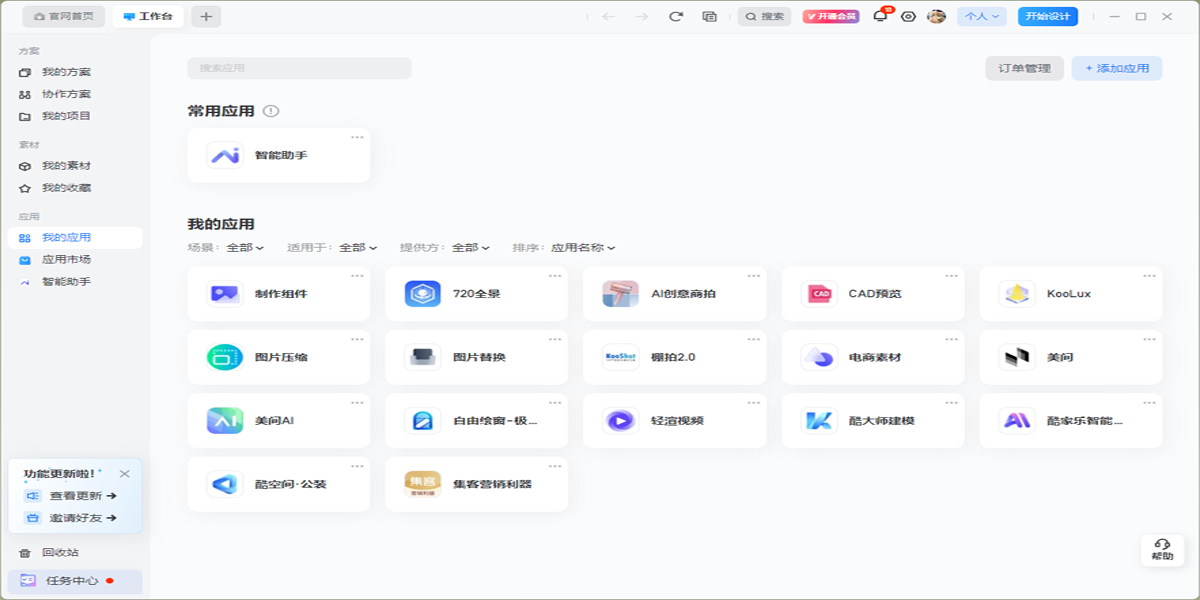Click the notification bell icon

click(880, 17)
